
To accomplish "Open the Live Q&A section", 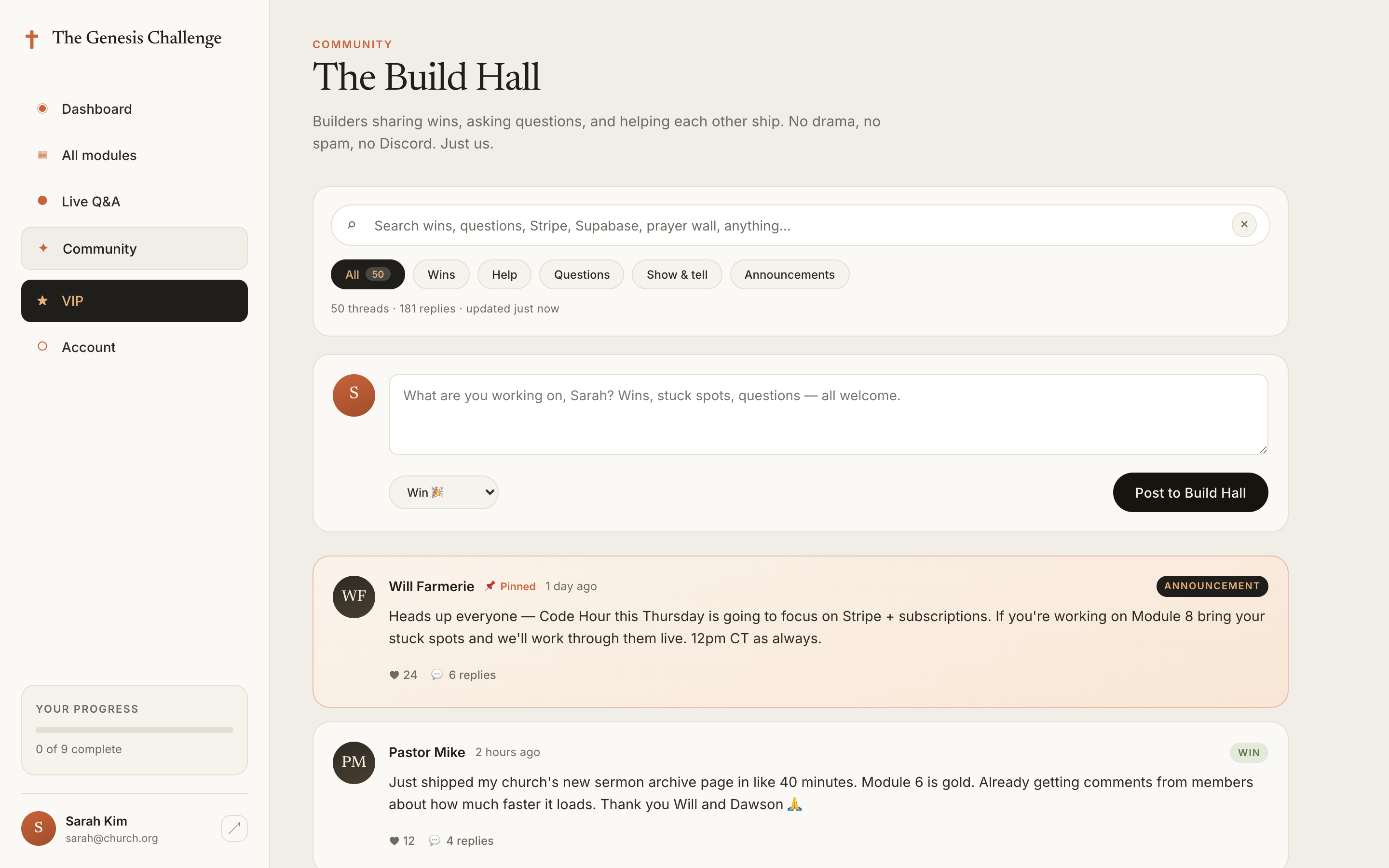I will 91,201.
